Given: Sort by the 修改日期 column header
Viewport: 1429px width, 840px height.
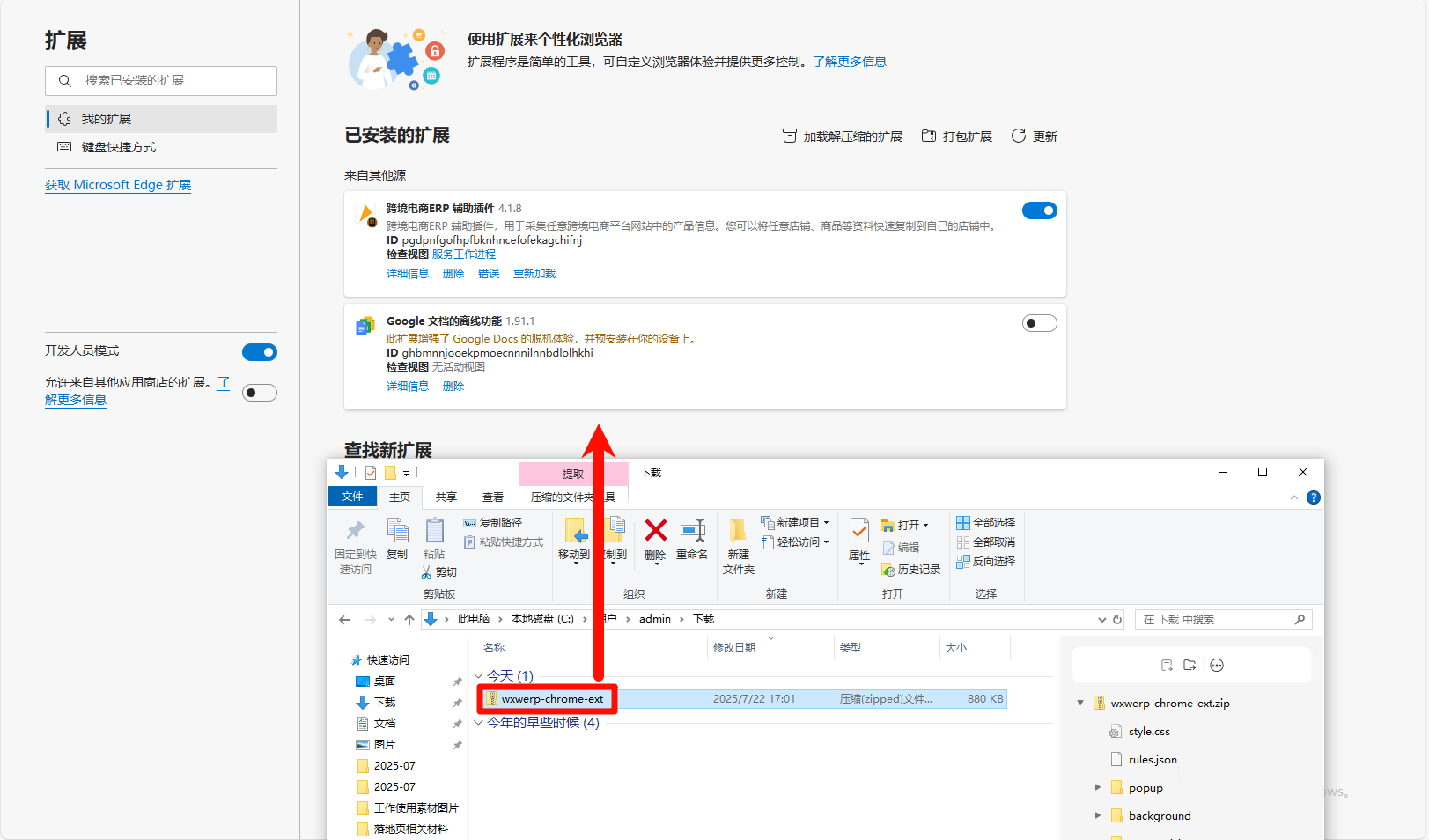Looking at the screenshot, I should coord(734,648).
